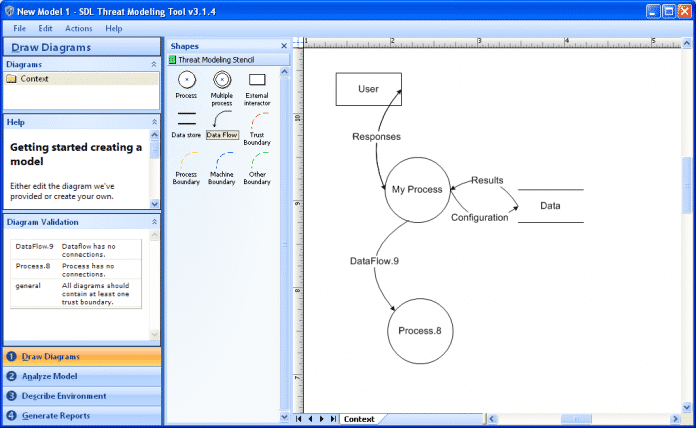Go to previous diagram page arrow
This screenshot has height=428, width=696.
coord(310,419)
